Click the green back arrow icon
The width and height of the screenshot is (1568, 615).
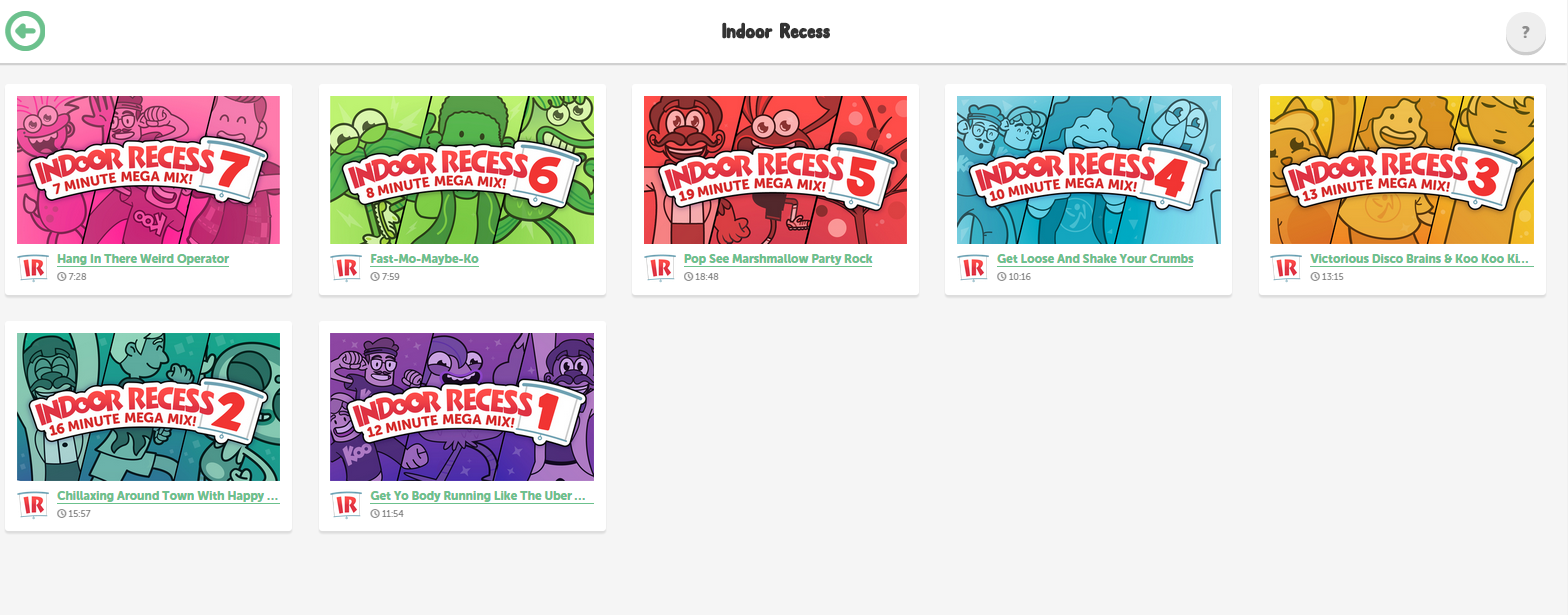pyautogui.click(x=25, y=31)
